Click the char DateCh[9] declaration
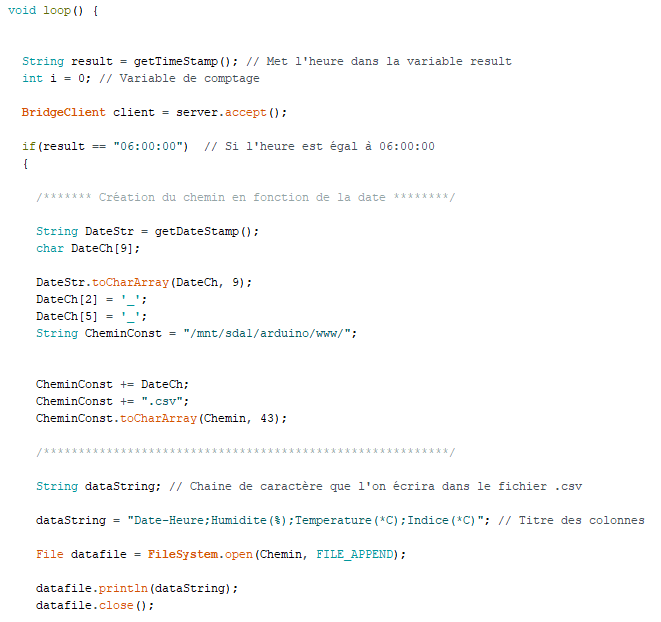 click(x=88, y=248)
